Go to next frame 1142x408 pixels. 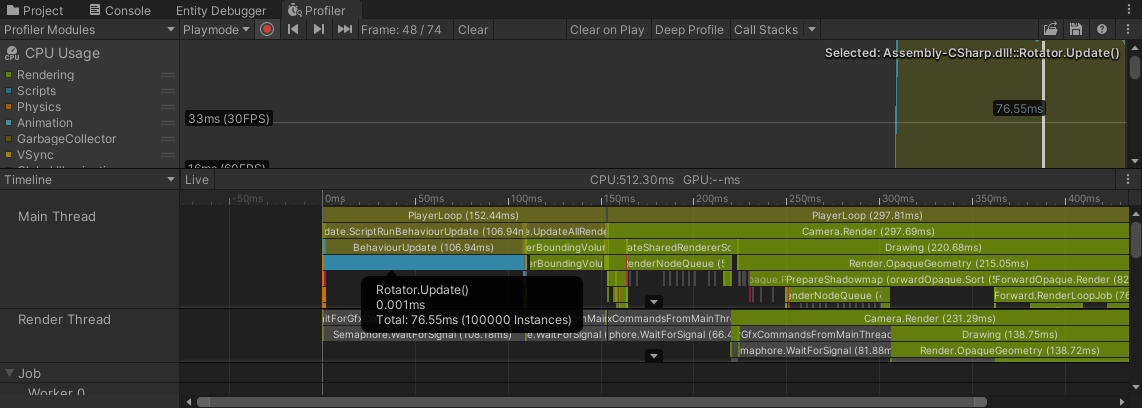pyautogui.click(x=318, y=30)
